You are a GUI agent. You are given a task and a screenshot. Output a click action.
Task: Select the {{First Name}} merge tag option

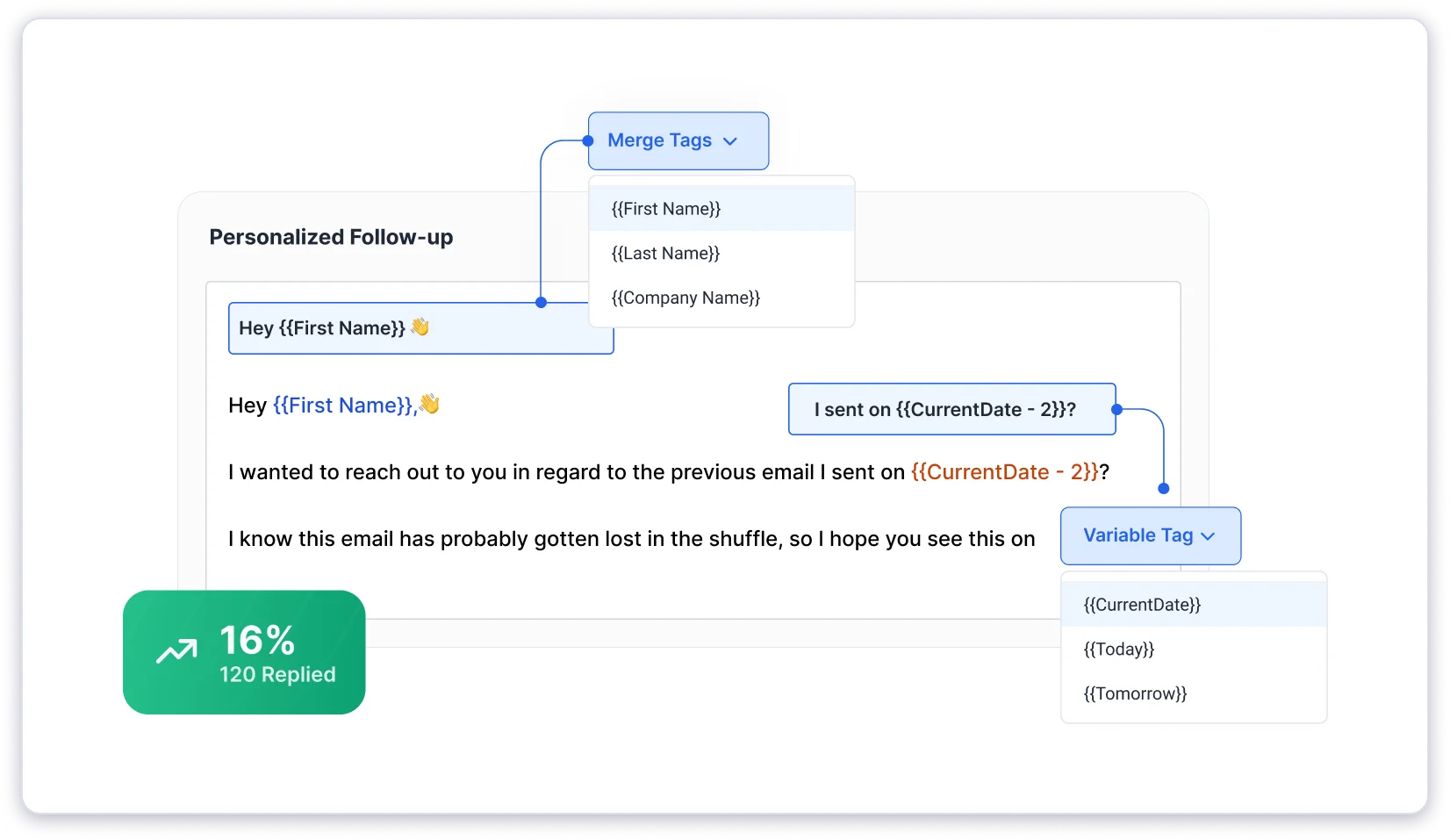[721, 209]
